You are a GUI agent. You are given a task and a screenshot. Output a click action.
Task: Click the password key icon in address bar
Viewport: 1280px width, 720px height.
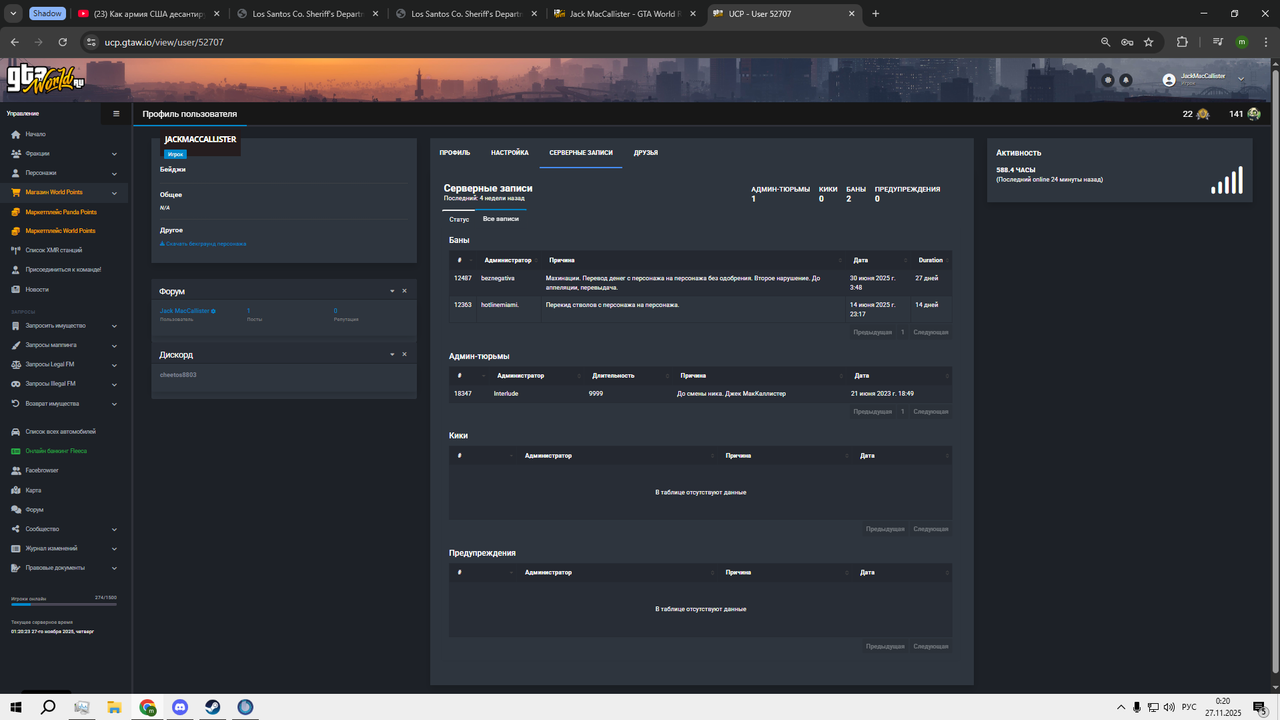point(1127,42)
